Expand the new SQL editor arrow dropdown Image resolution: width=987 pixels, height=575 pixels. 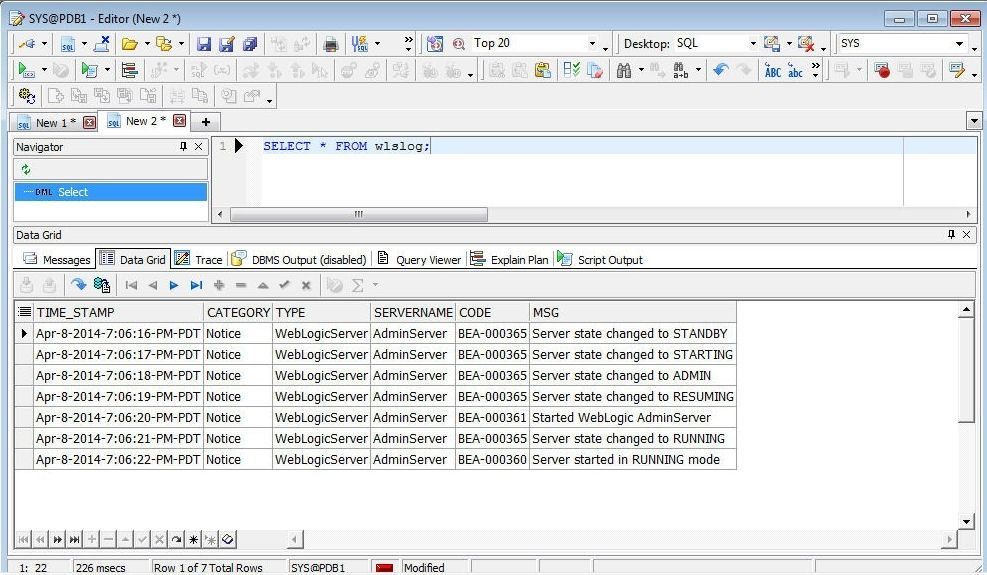click(84, 43)
